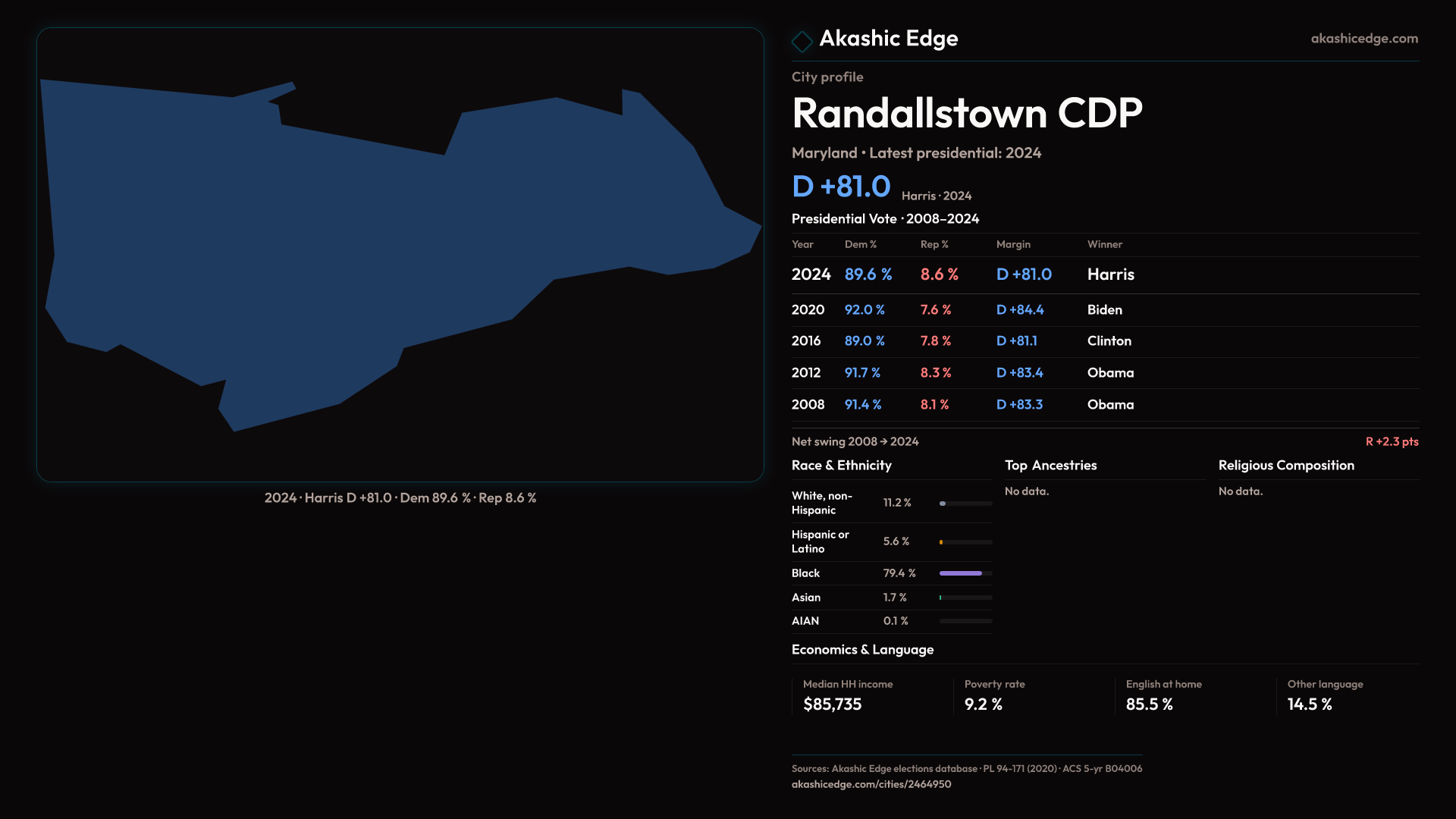Click the Randallstown CDP city title
This screenshot has height=819, width=1456.
(966, 114)
